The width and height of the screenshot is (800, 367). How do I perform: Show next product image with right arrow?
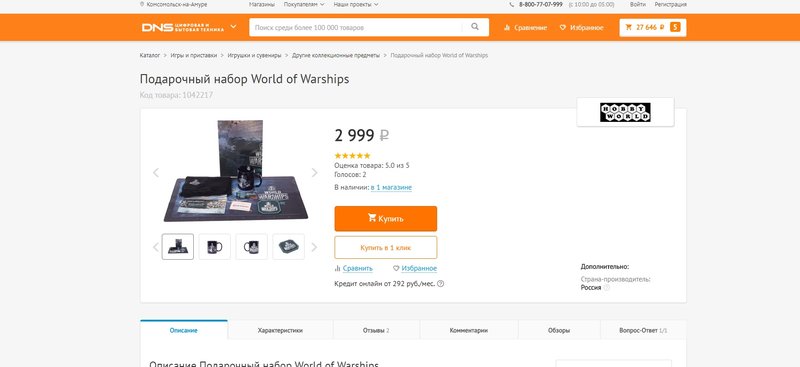(314, 173)
